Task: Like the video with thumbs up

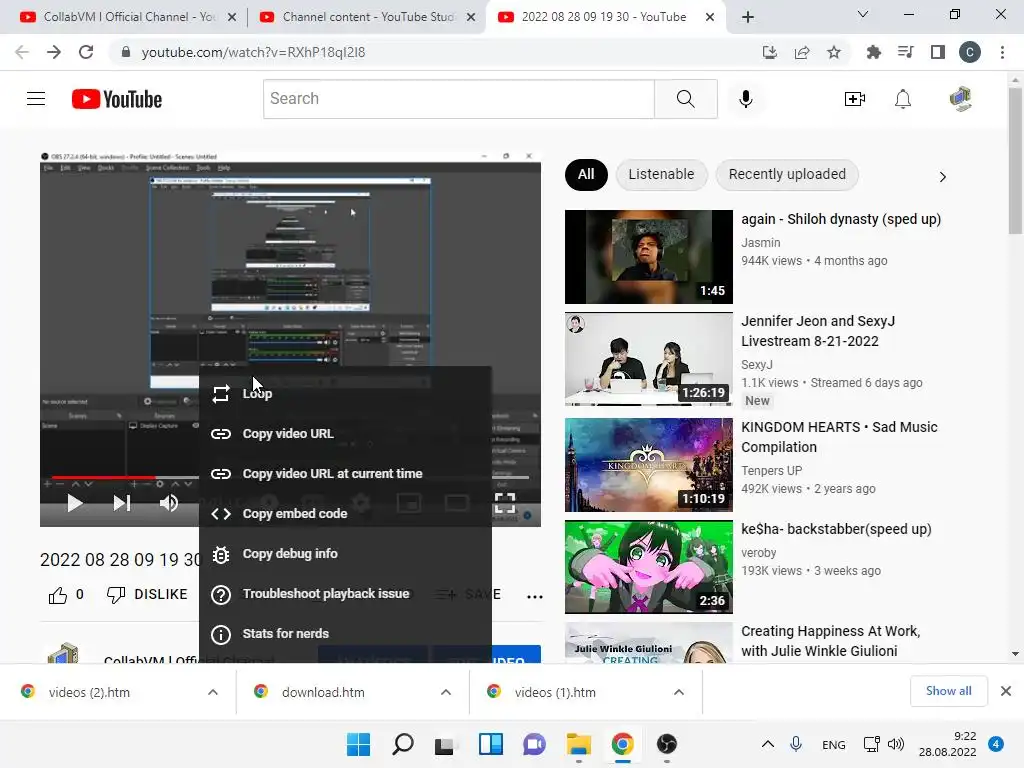Action: pos(57,595)
